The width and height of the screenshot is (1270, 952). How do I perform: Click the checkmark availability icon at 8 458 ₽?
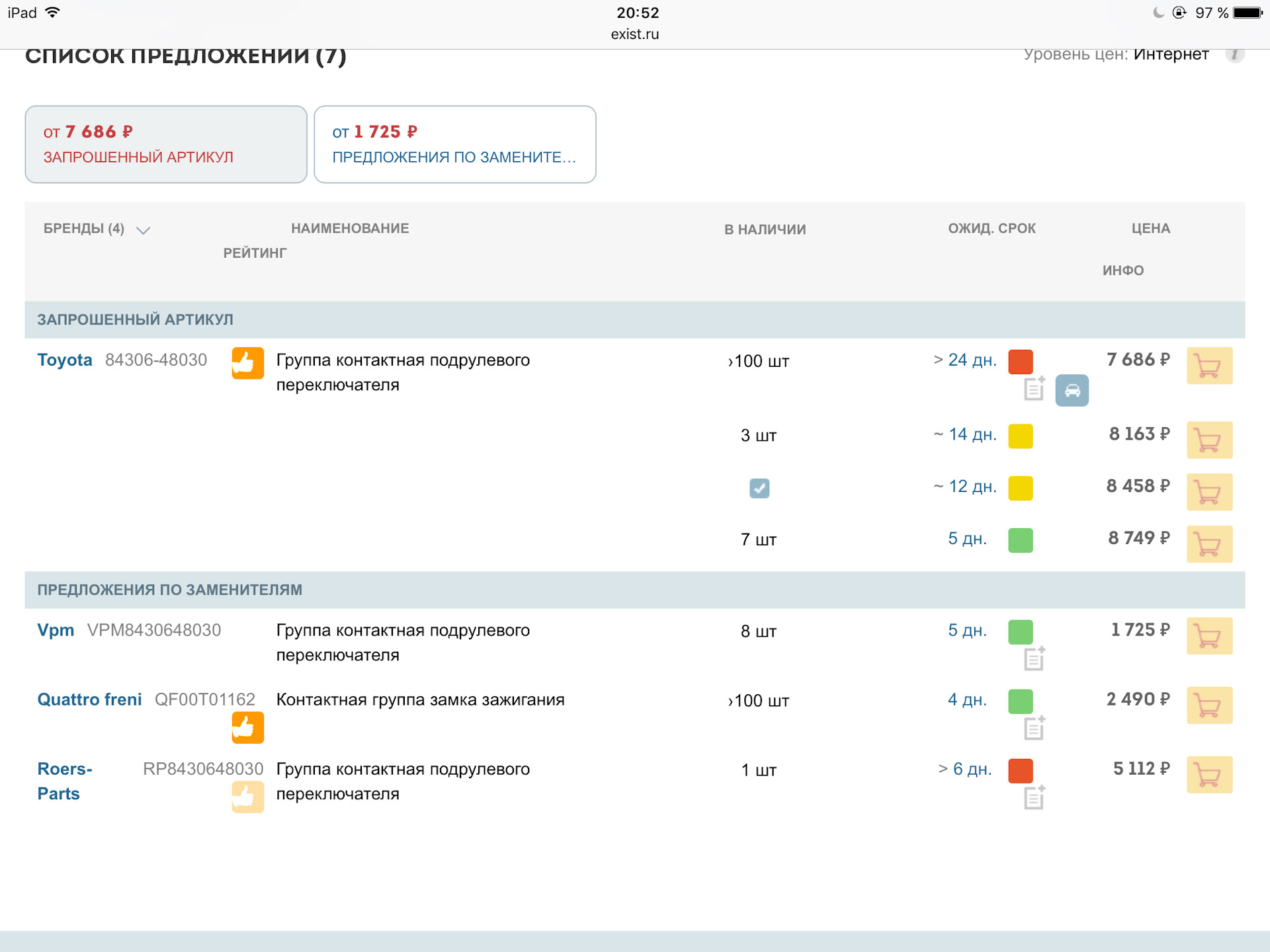(759, 488)
